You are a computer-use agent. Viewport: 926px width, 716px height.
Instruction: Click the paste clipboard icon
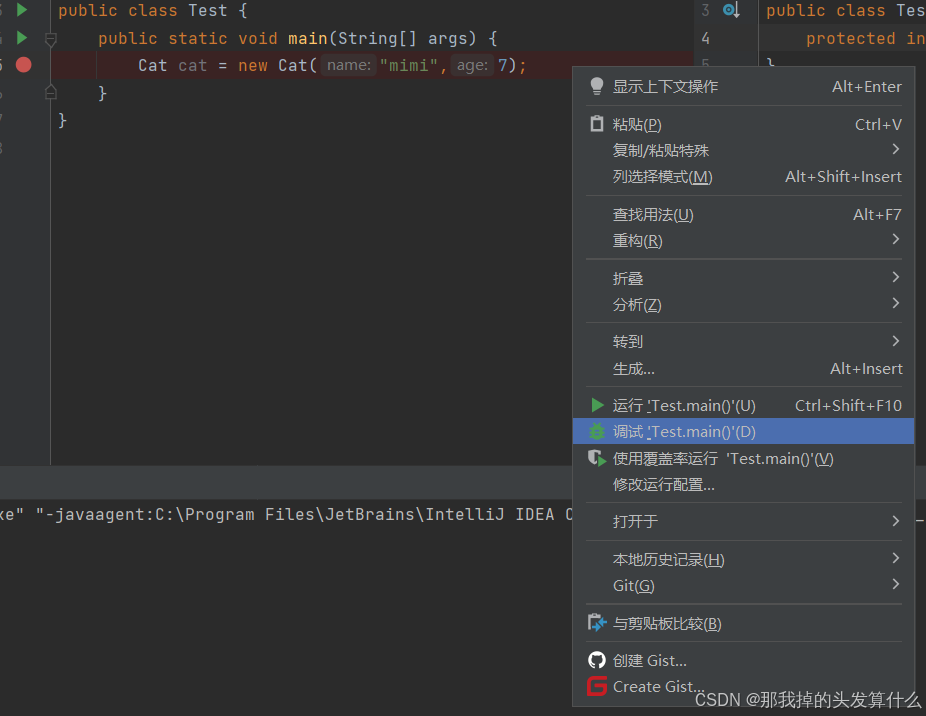tap(597, 123)
